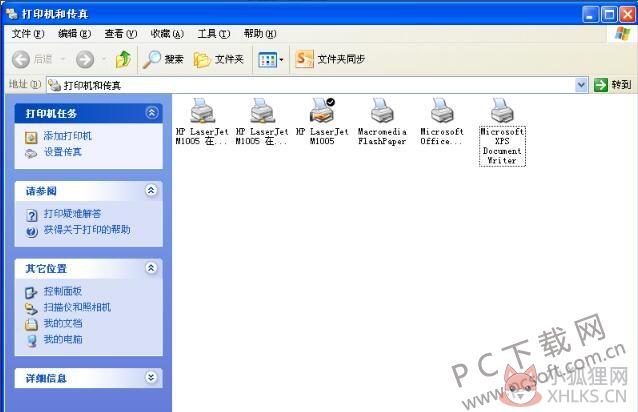Viewport: 638px width, 412px height.
Task: Go to Control Panel (控制面板) link
Action: tap(63, 291)
